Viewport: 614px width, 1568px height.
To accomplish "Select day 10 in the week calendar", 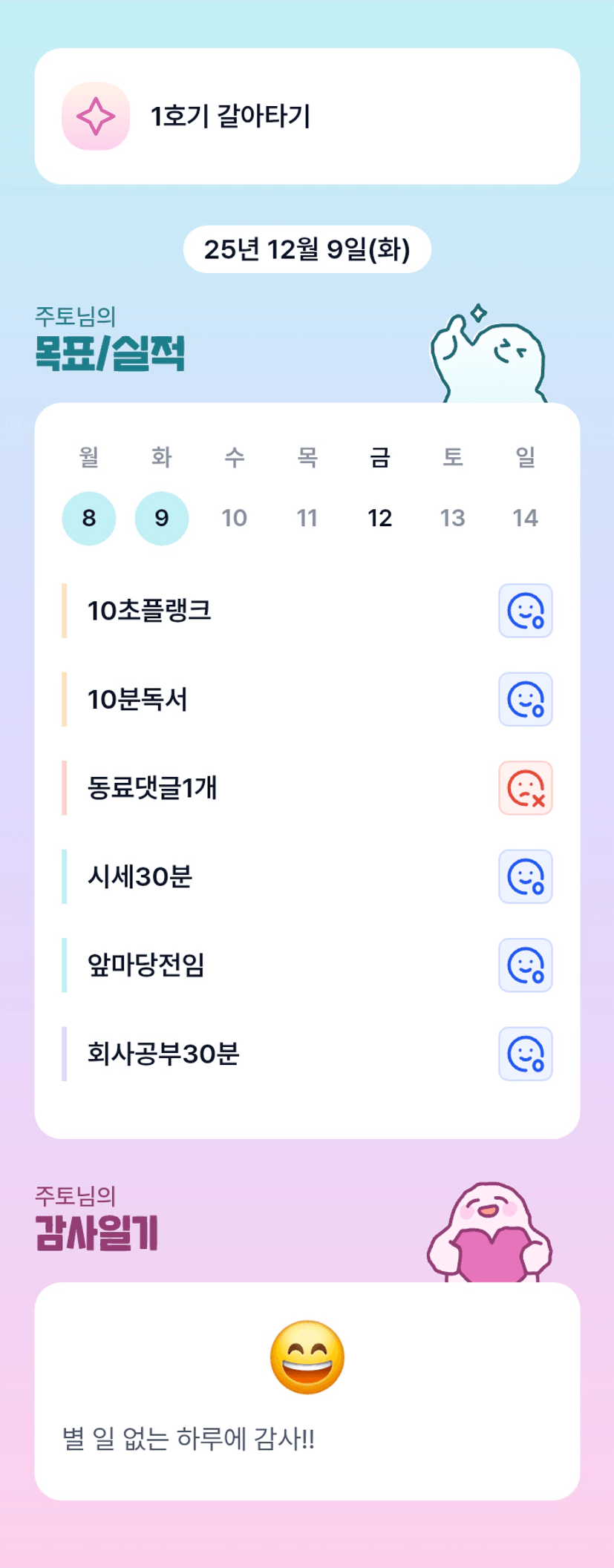I will point(235,518).
